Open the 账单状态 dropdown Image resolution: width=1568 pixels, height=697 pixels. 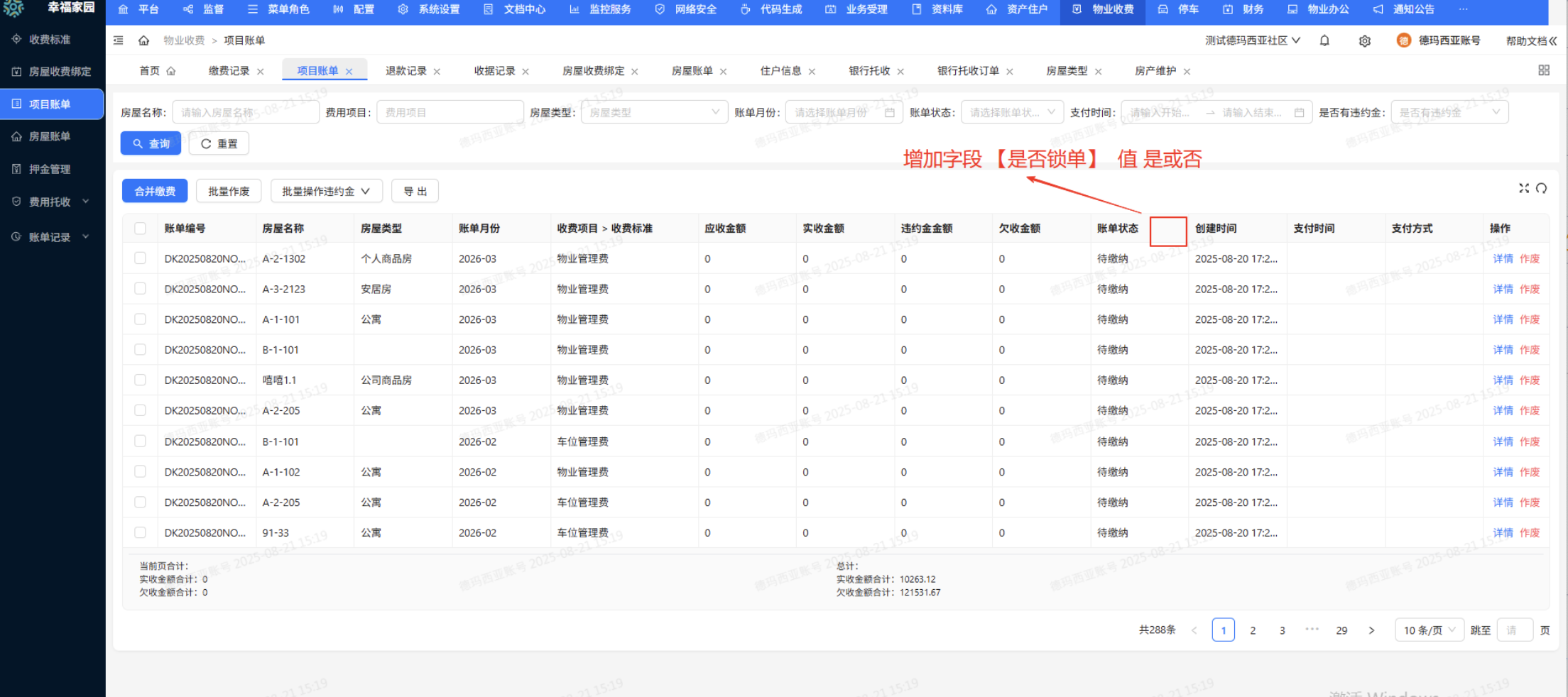tap(1012, 111)
